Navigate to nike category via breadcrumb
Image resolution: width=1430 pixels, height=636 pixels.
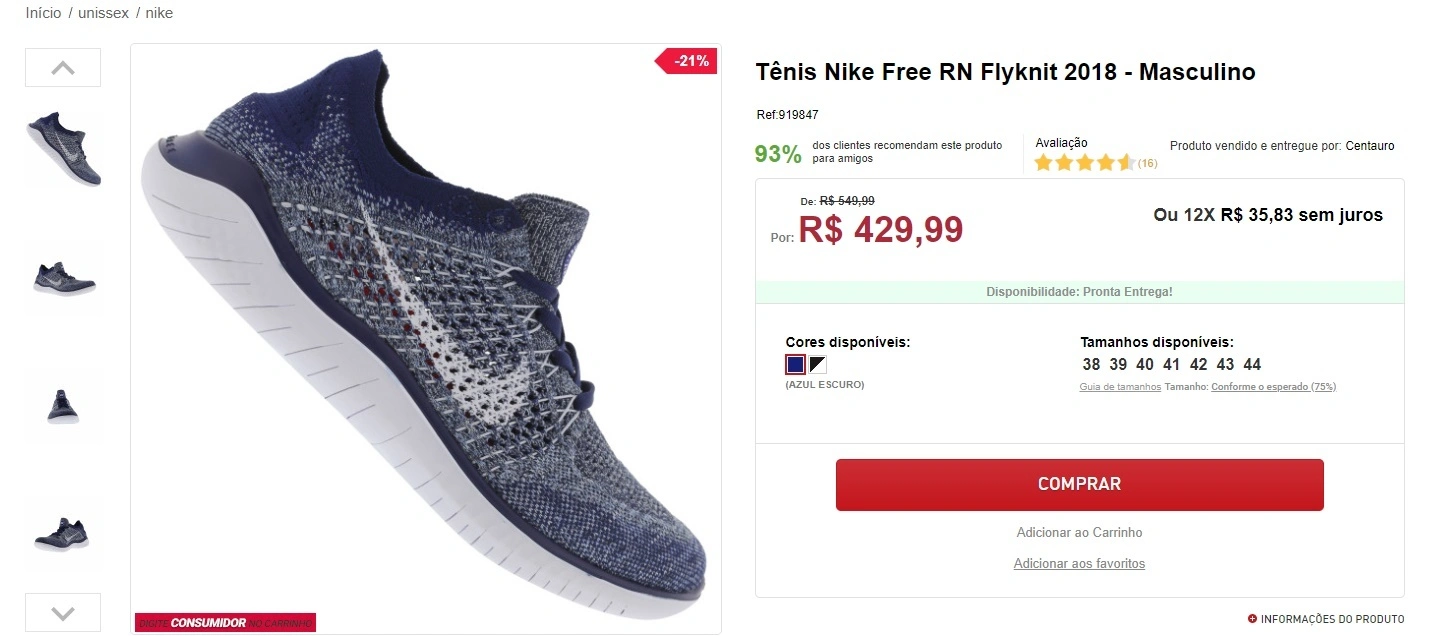159,12
